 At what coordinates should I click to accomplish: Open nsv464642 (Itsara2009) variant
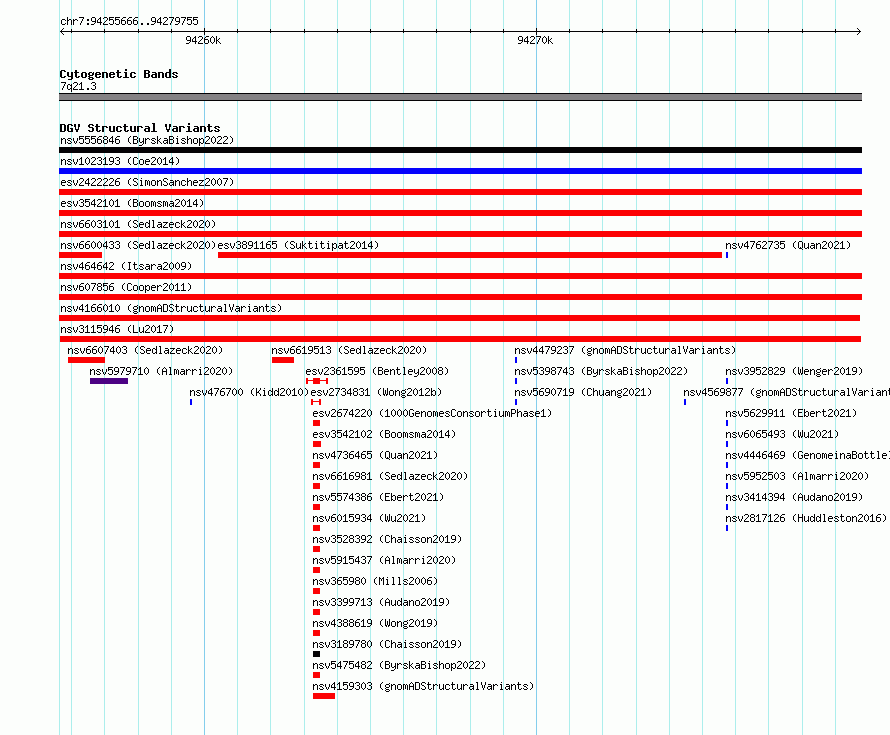point(126,266)
